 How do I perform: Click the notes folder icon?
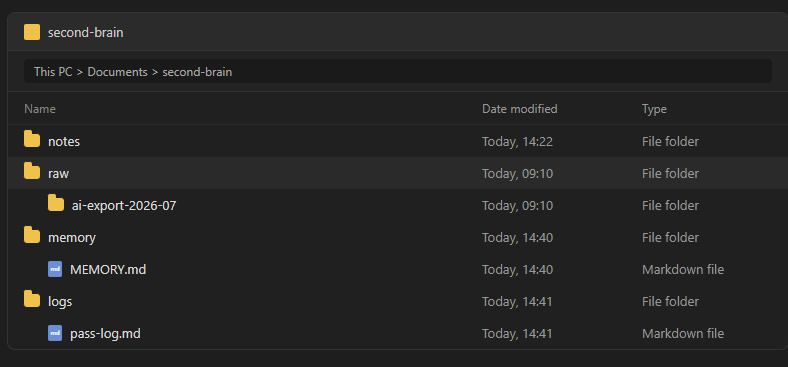tap(32, 140)
